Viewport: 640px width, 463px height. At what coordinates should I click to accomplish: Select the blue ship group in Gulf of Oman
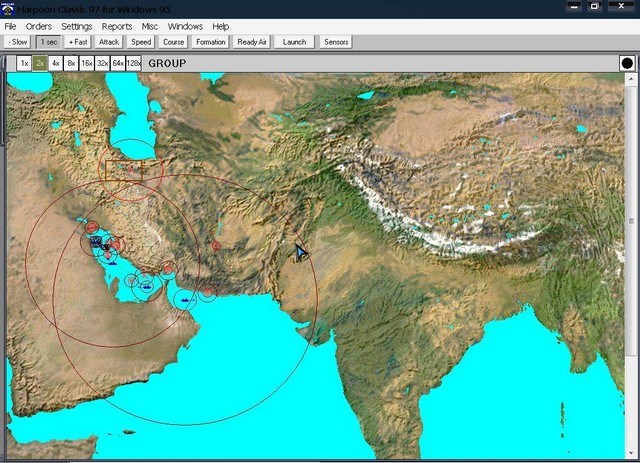tap(185, 297)
